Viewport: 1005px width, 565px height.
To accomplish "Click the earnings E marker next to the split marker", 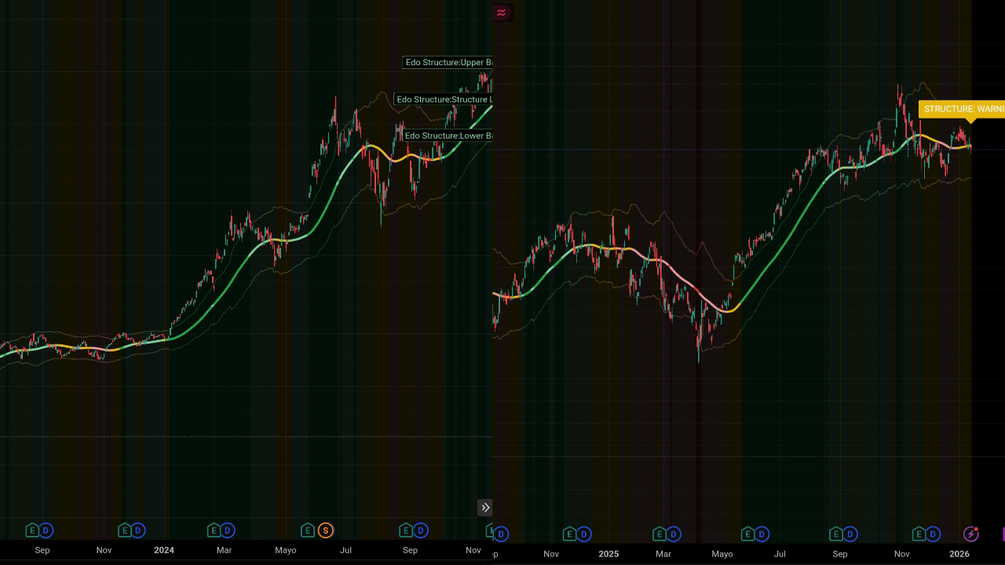I will (x=308, y=530).
